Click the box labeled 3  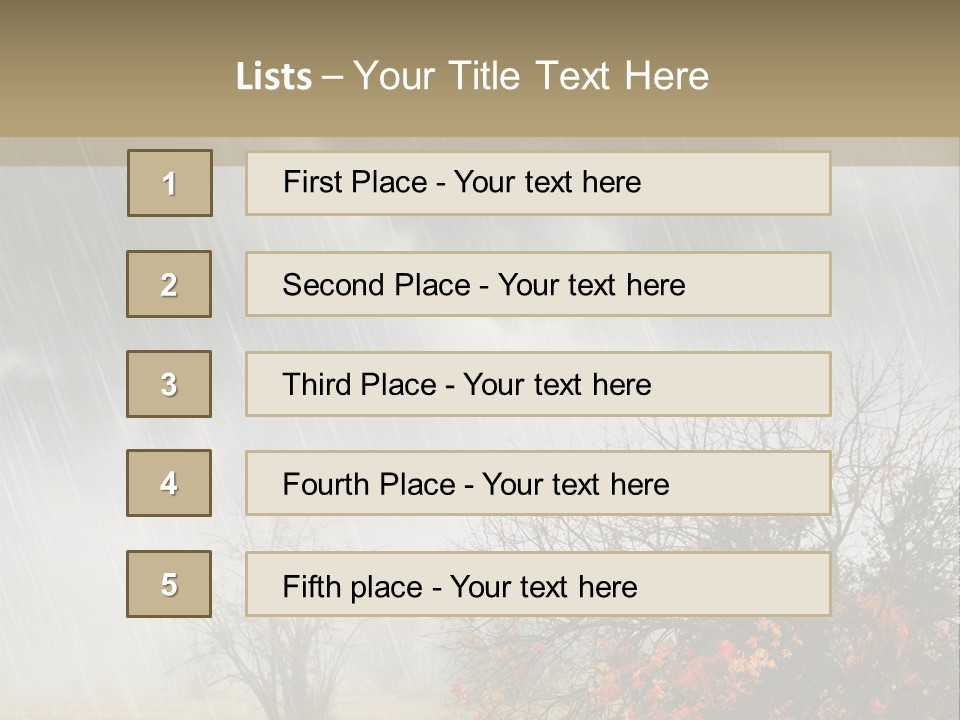(x=169, y=384)
